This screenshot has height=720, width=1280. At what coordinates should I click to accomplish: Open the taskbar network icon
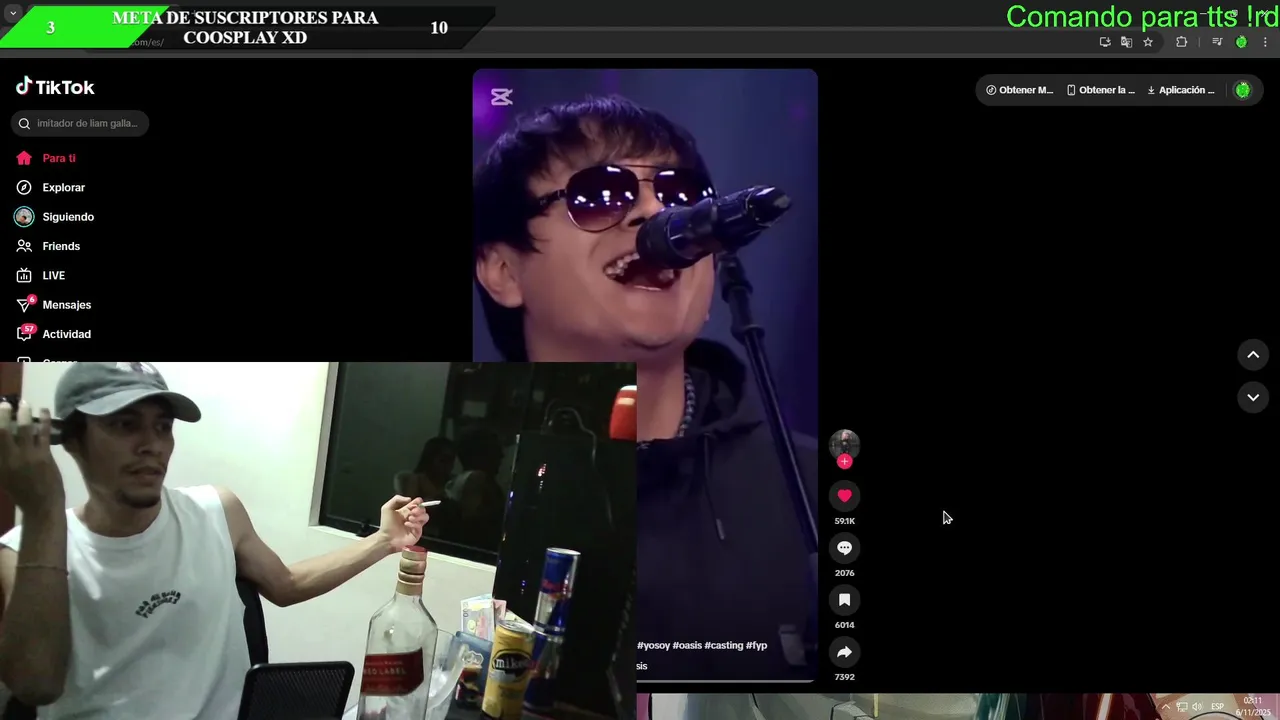[1182, 707]
